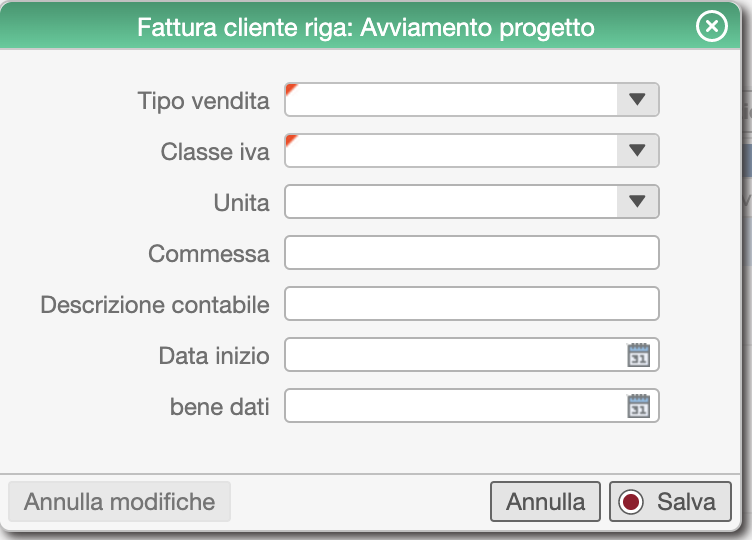Screen dimensions: 752x540
Task: Click inside the Unita combo field
Action: pyautogui.click(x=451, y=201)
